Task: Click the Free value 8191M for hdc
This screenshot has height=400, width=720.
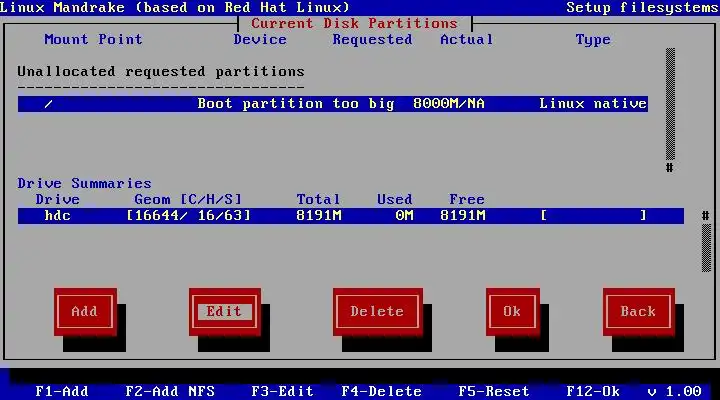Action: coord(463,216)
